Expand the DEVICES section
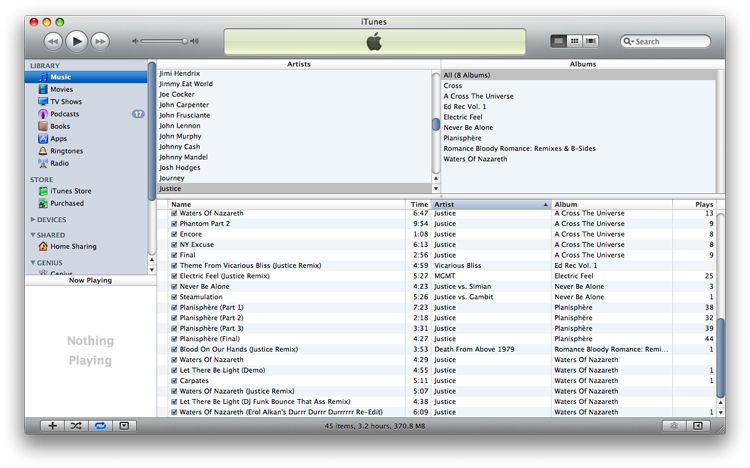Viewport: 750px width, 468px height. click(x=33, y=220)
